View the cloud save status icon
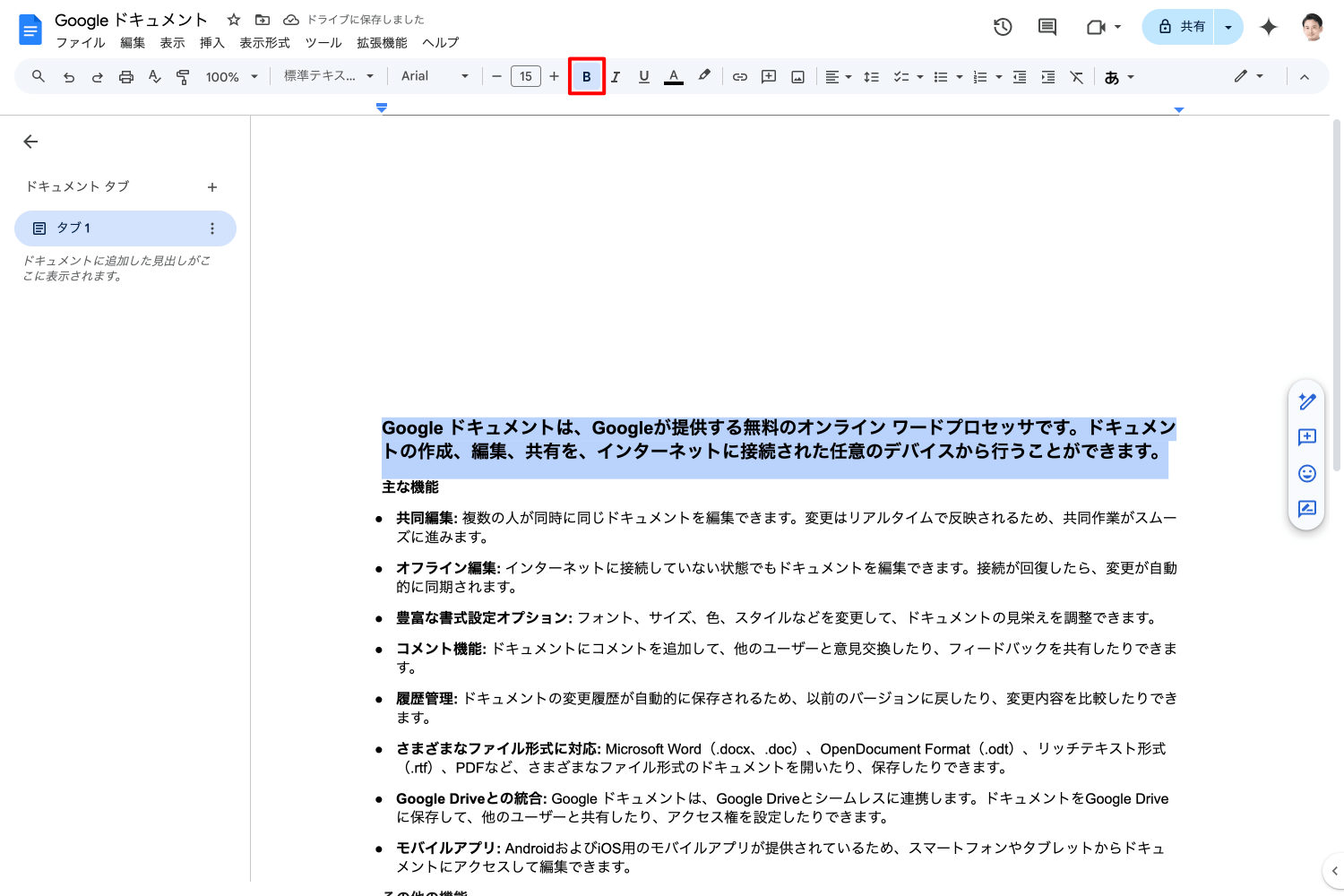 point(291,20)
